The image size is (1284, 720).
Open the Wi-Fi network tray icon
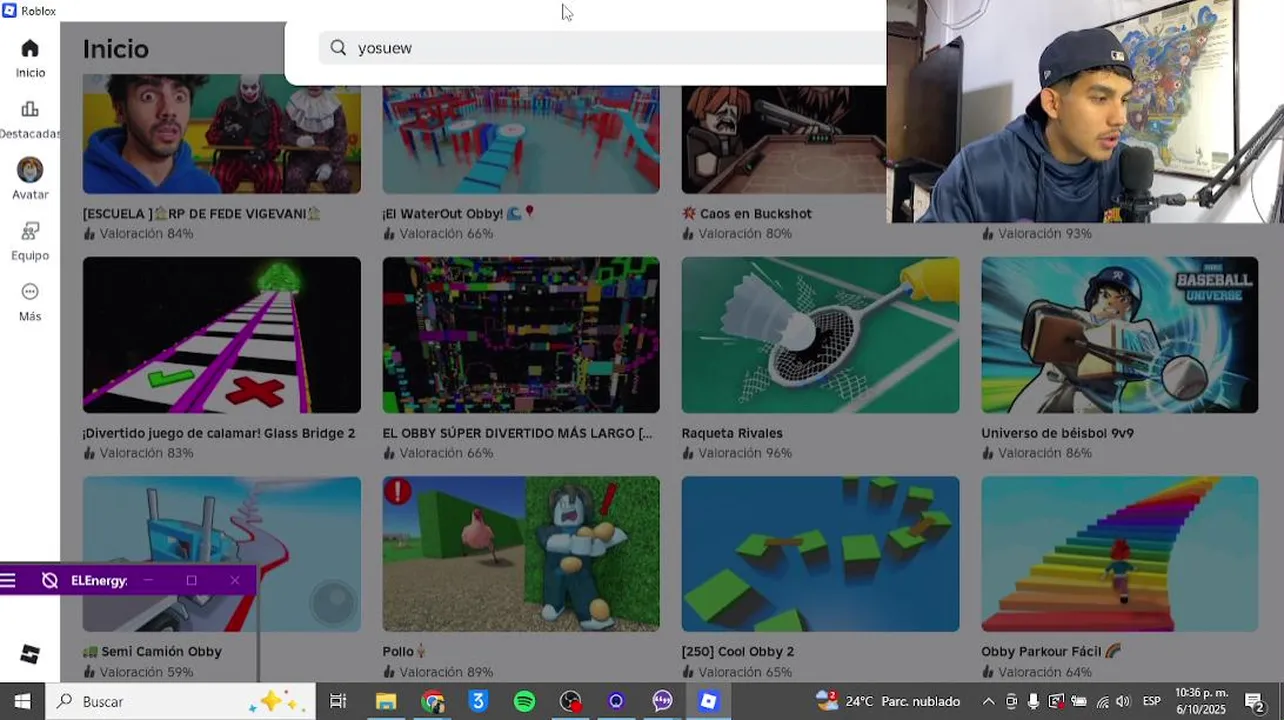[1101, 701]
